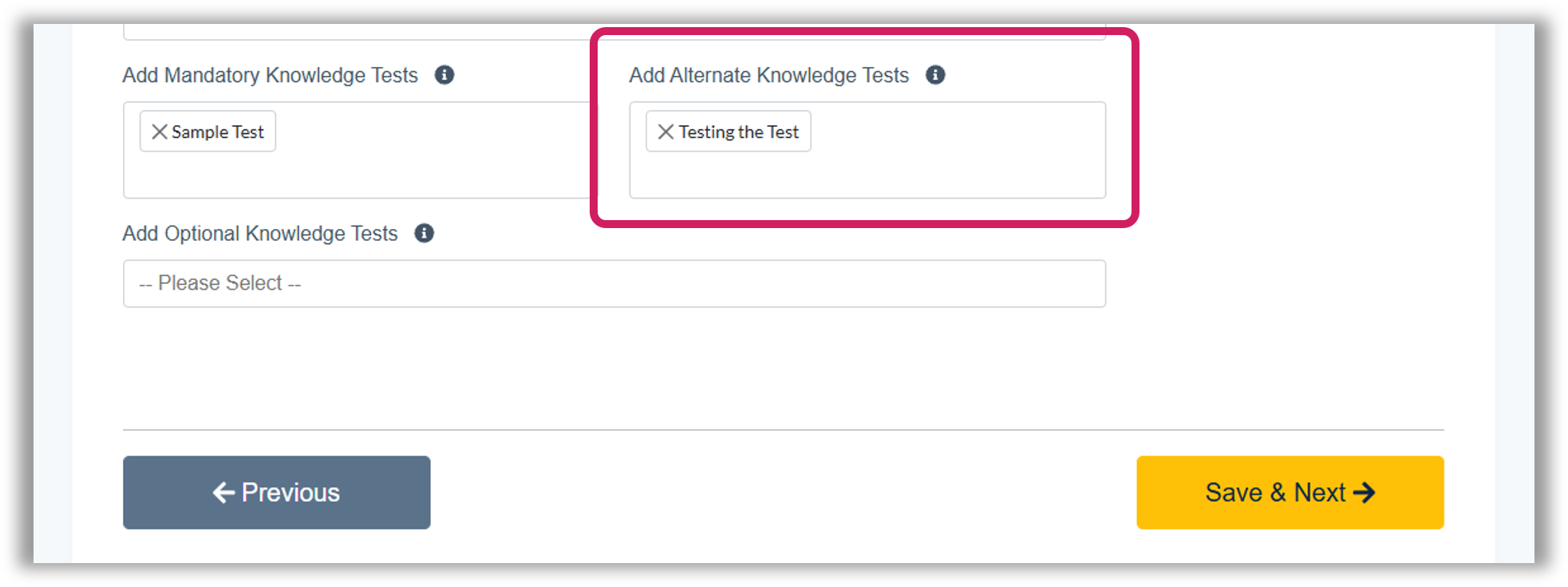Click blank space below Optional Tests dropdown

(614, 367)
